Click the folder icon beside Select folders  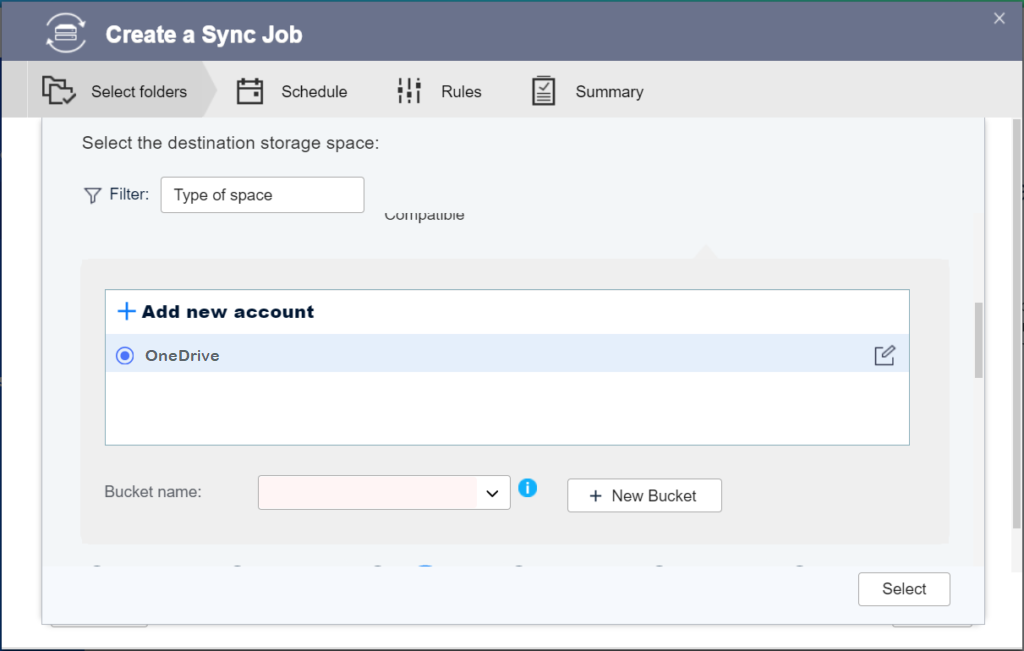[59, 91]
